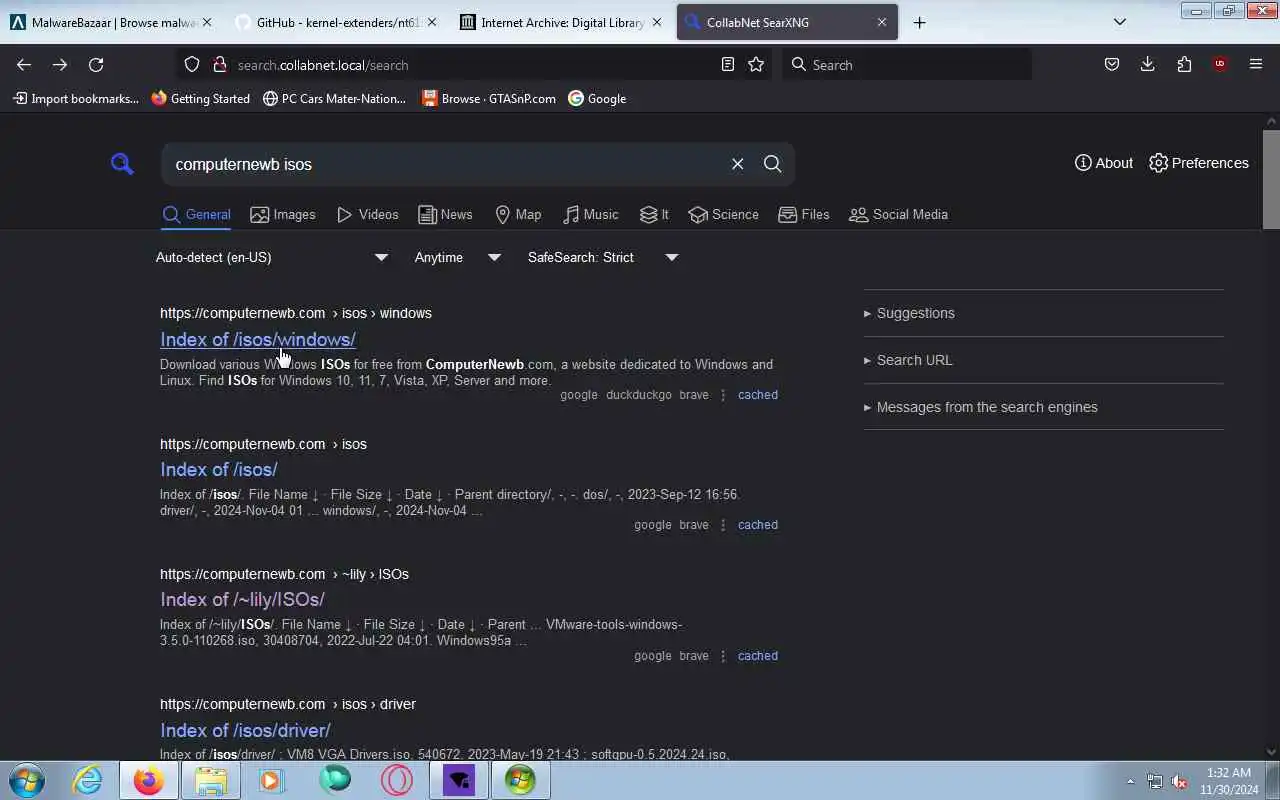Go back with the browser back arrow
This screenshot has width=1280, height=800.
(24, 64)
